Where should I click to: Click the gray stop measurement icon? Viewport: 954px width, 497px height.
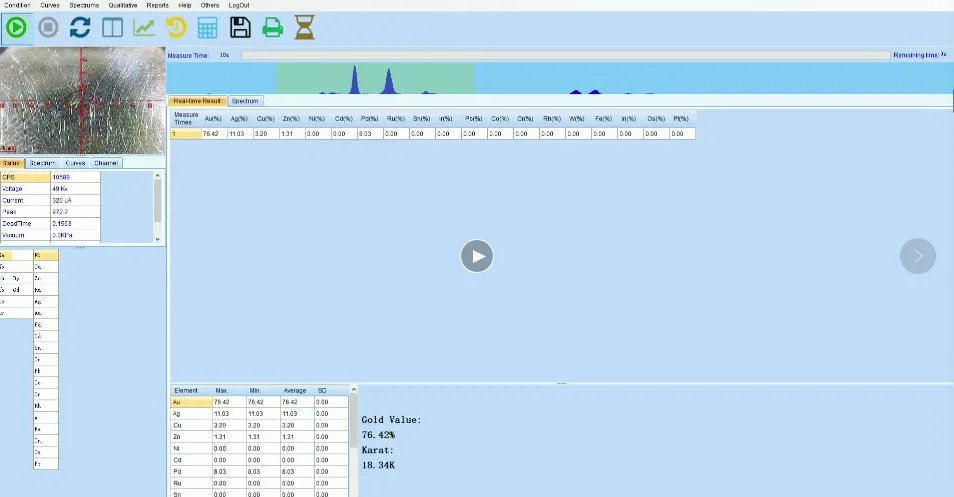[x=48, y=27]
